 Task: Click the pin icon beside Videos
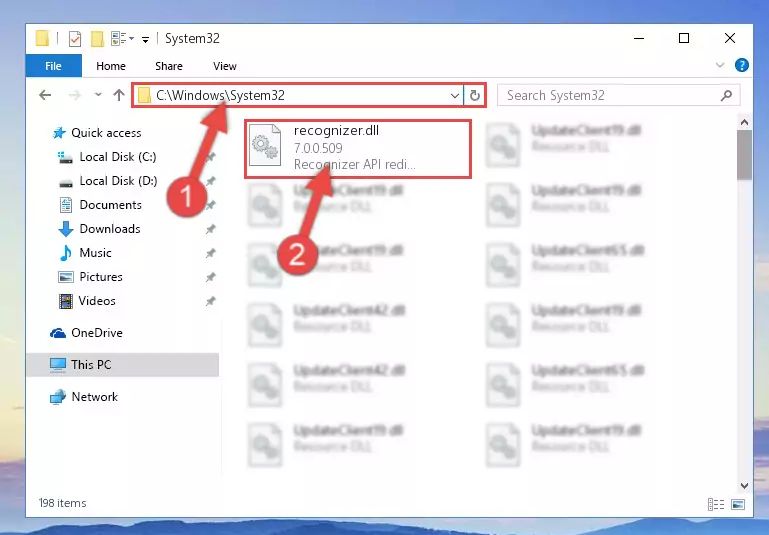(210, 301)
